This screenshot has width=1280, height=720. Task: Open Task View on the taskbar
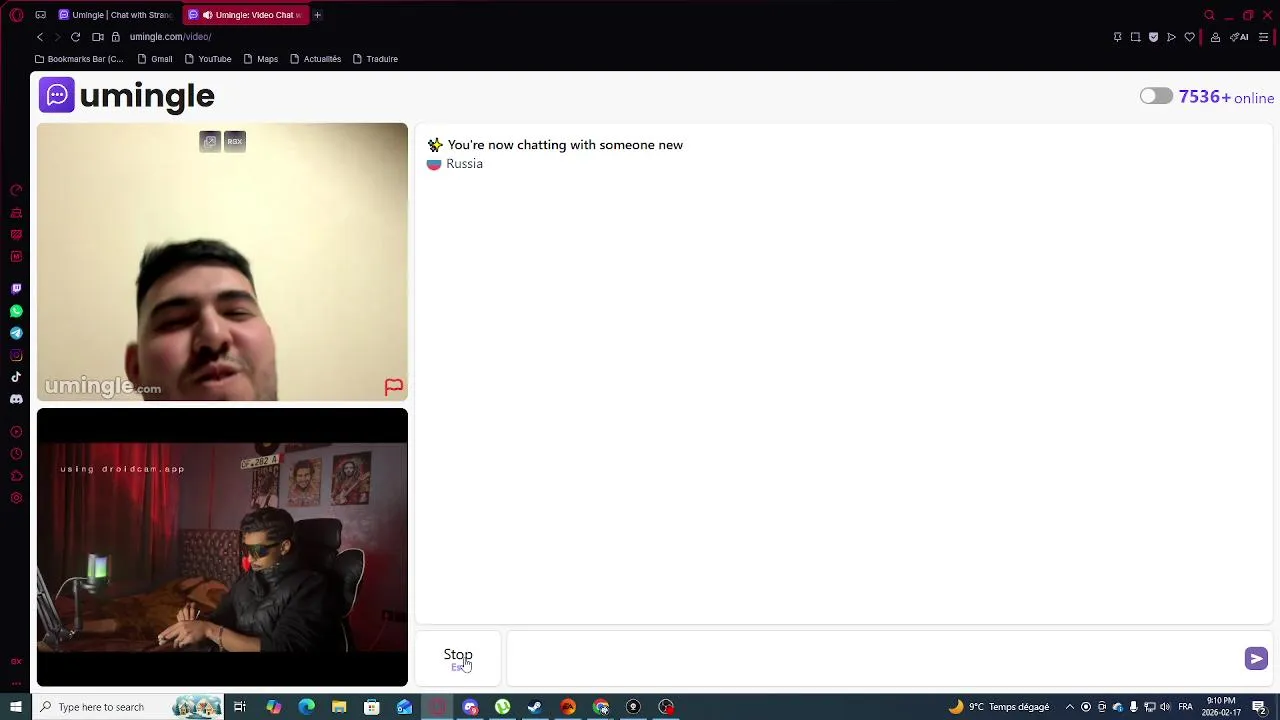[x=240, y=707]
